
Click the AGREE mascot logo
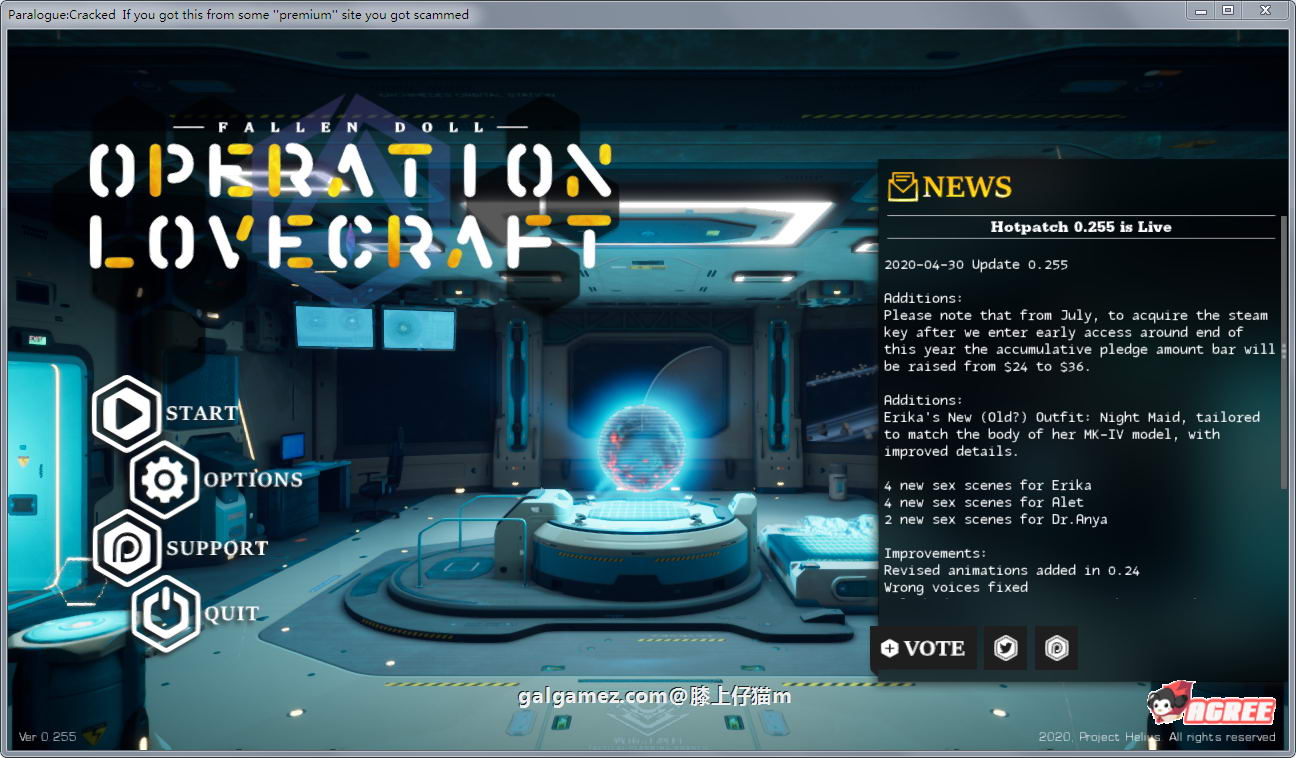[1212, 707]
